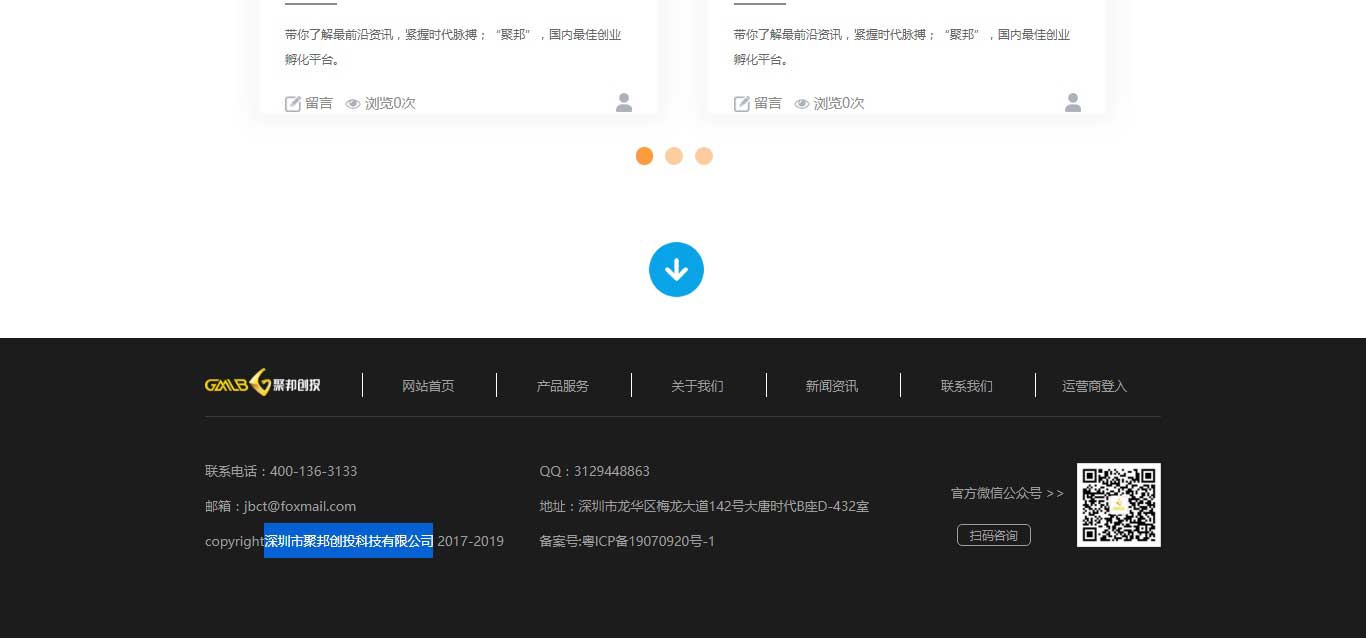Image resolution: width=1366 pixels, height=638 pixels.
Task: Select the third carousel indicator dot
Action: (704, 156)
